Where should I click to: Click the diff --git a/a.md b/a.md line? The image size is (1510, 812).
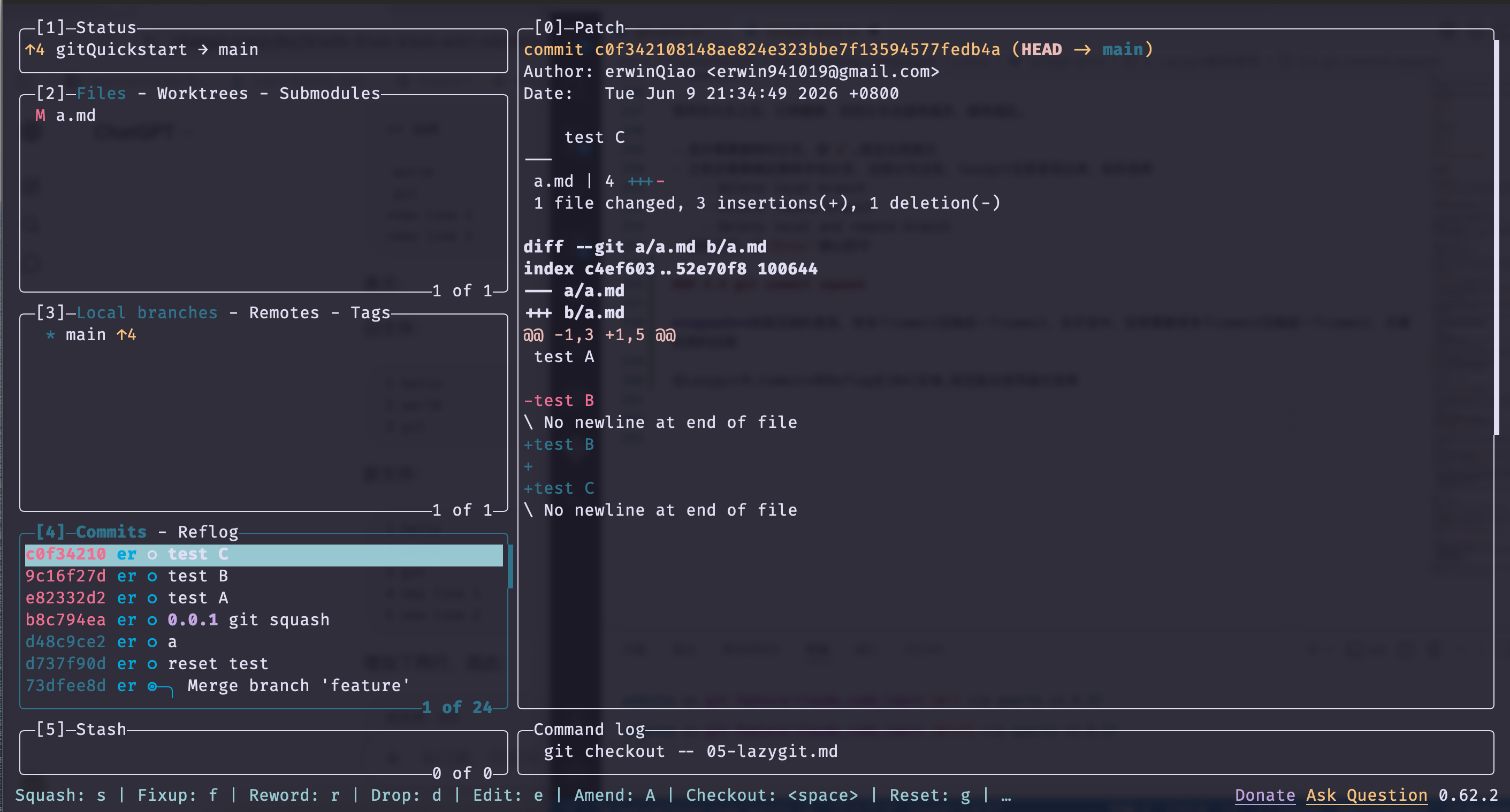[645, 247]
